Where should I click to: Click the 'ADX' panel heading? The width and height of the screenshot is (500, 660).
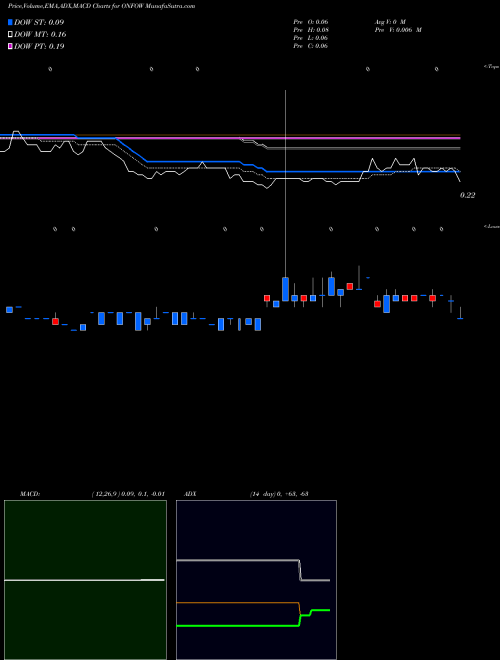[190, 494]
